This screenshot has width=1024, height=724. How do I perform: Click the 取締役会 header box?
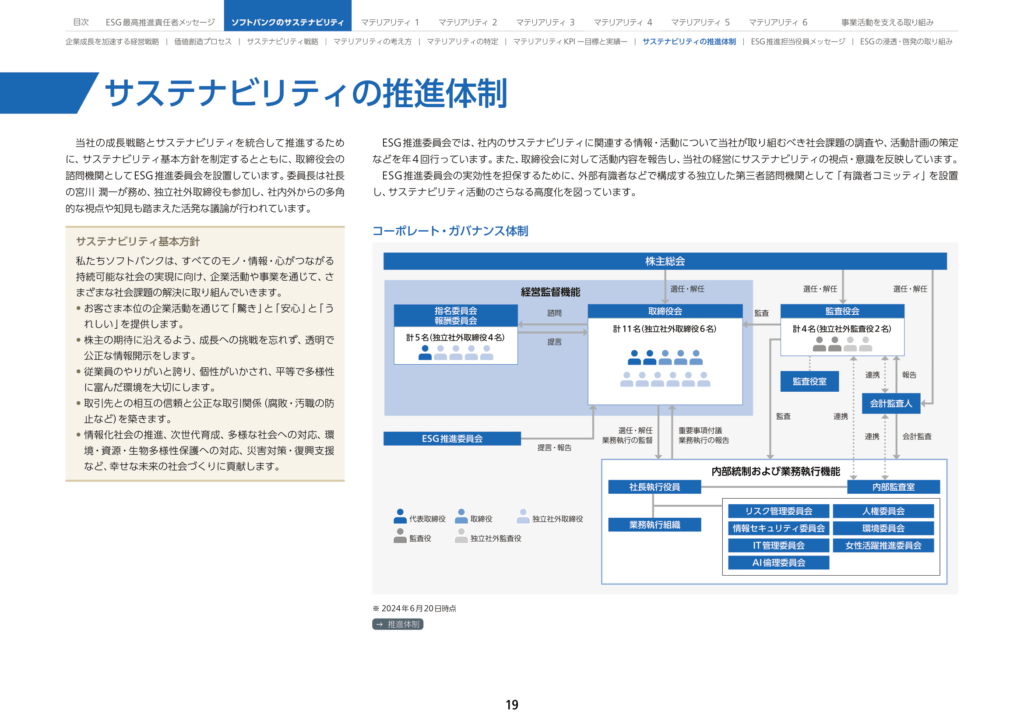tap(665, 311)
